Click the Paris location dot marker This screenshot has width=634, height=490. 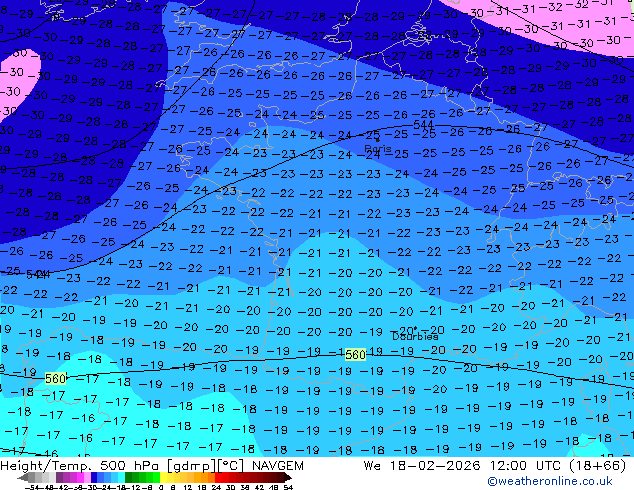click(x=378, y=140)
